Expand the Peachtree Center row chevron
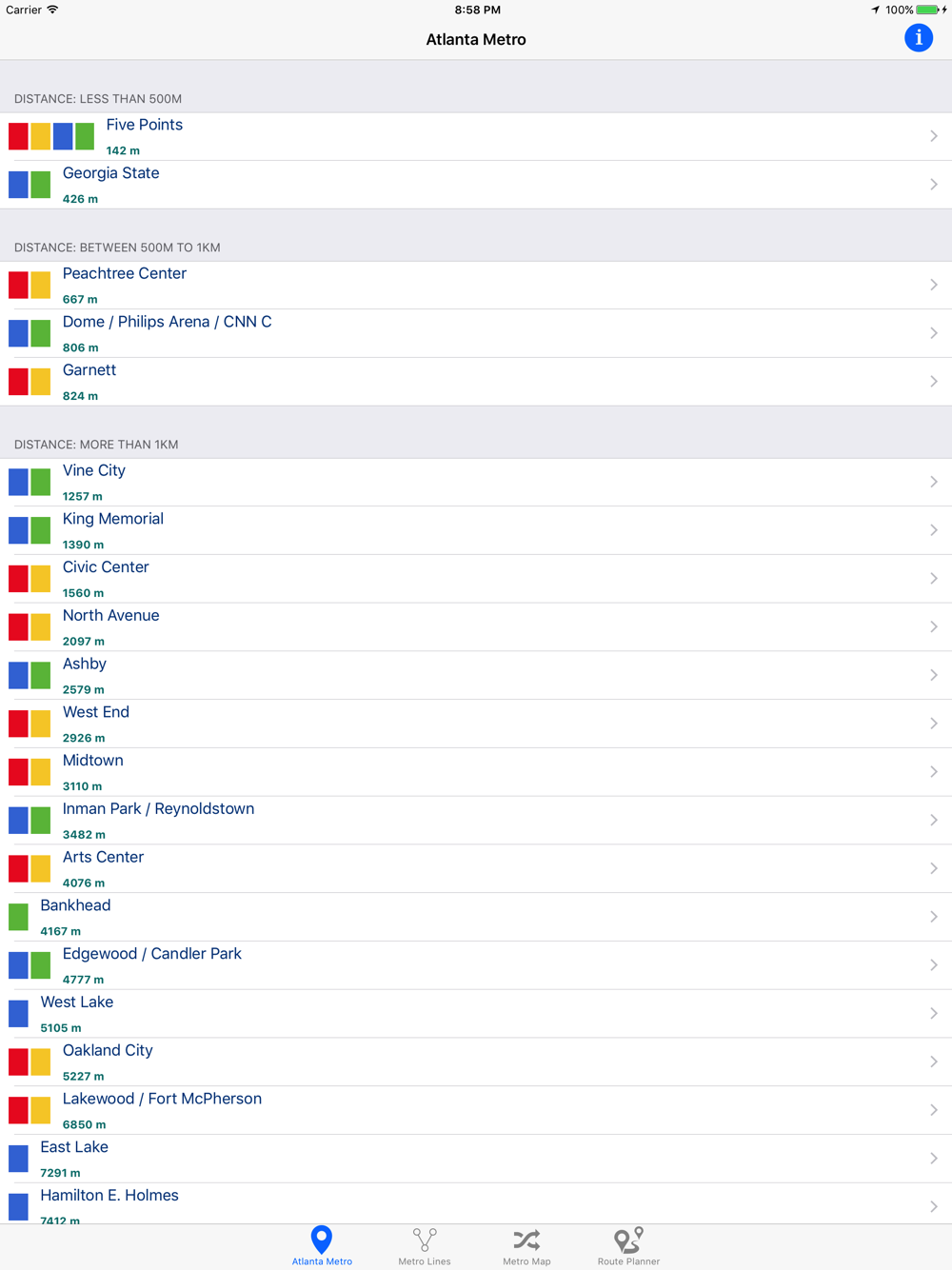The width and height of the screenshot is (952, 1270). coord(933,285)
